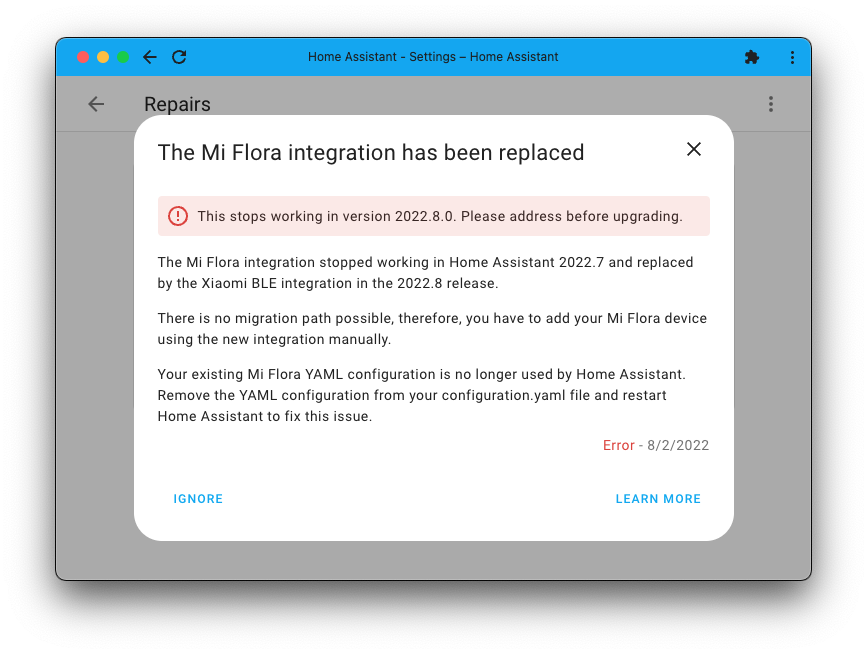Reload the Home Assistant page

point(179,57)
